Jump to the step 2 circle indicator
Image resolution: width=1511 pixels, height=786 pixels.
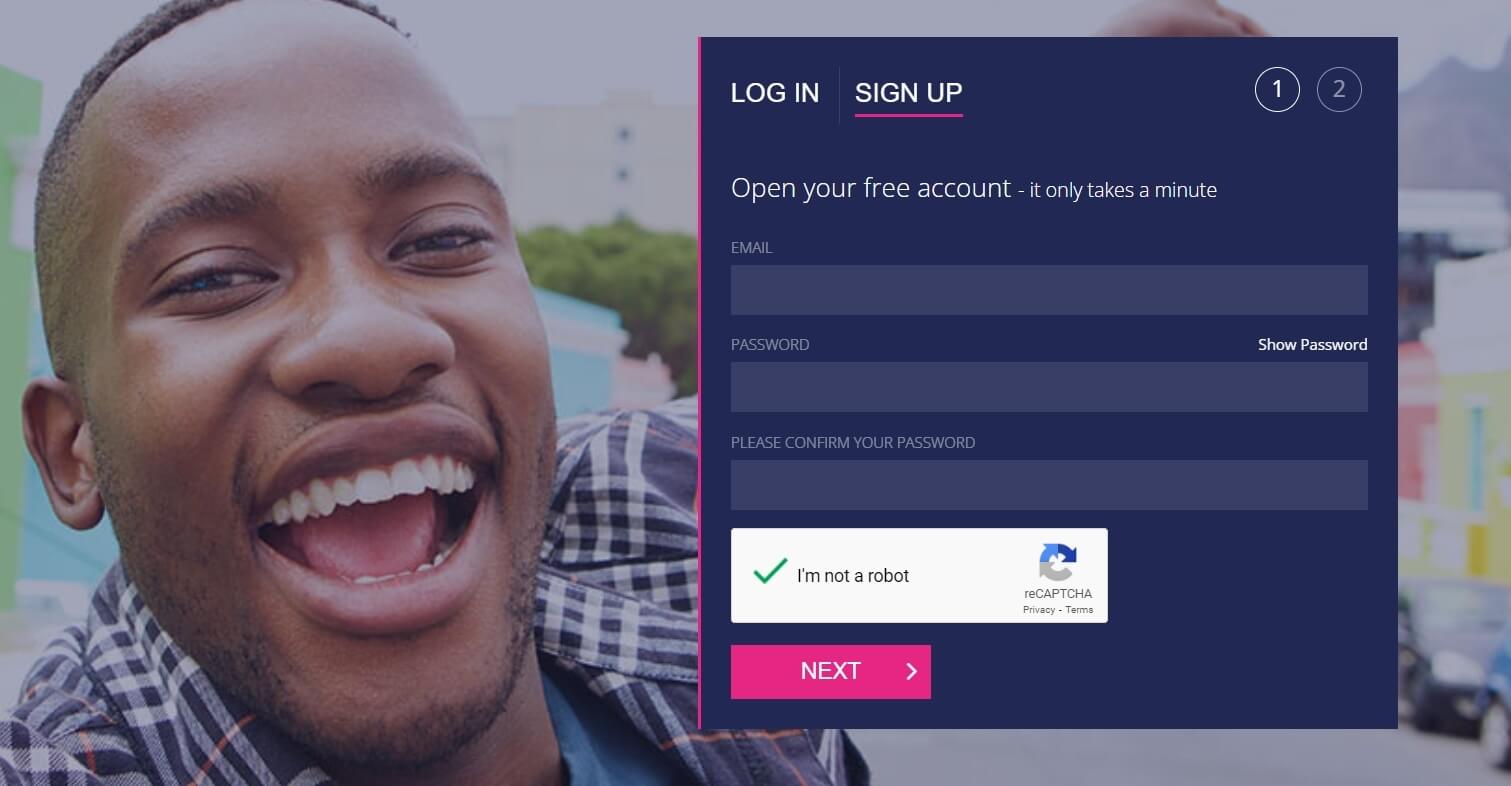(x=1339, y=90)
